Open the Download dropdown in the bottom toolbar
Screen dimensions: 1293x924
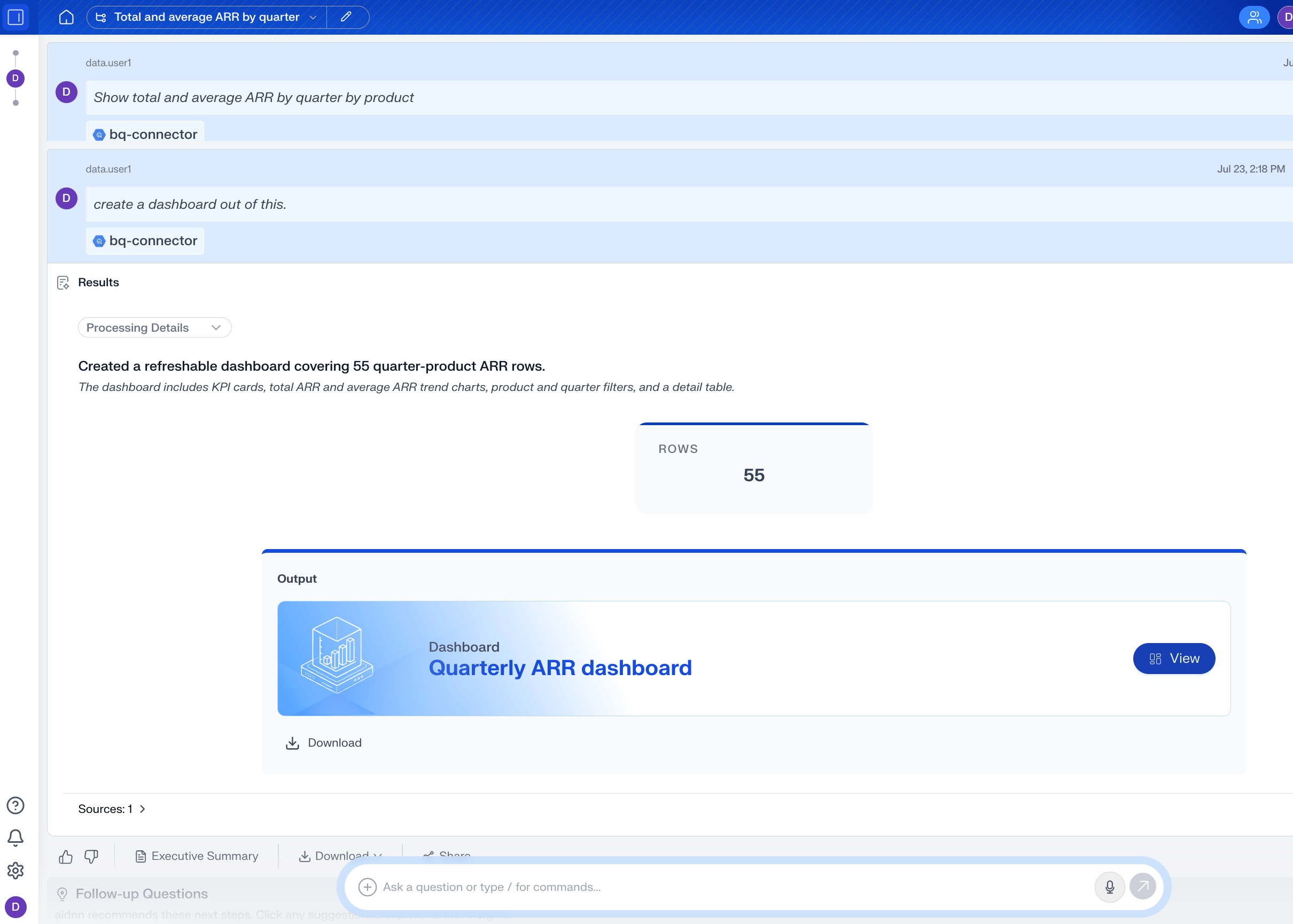click(x=340, y=856)
